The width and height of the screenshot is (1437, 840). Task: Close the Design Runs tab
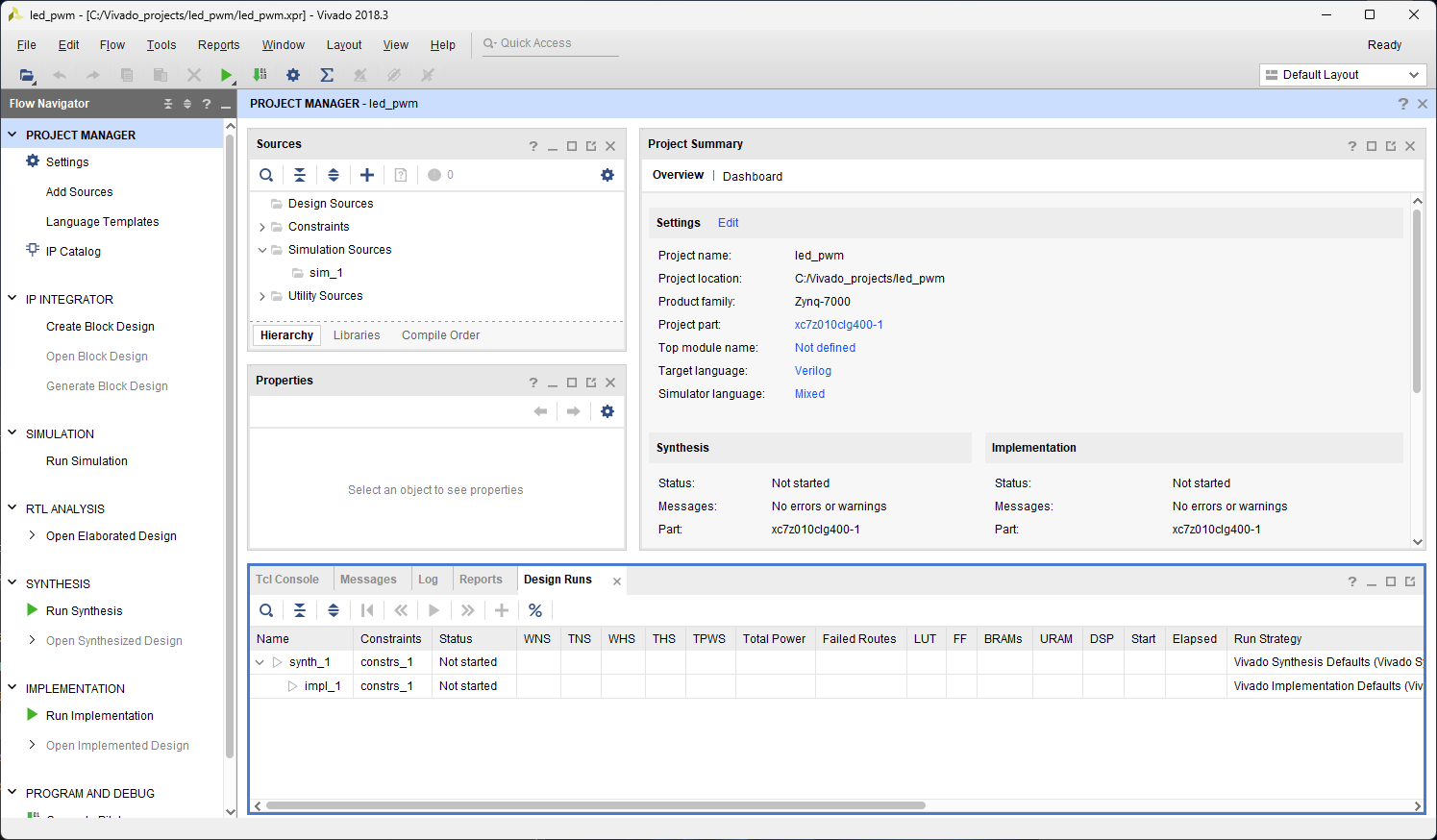pyautogui.click(x=617, y=581)
